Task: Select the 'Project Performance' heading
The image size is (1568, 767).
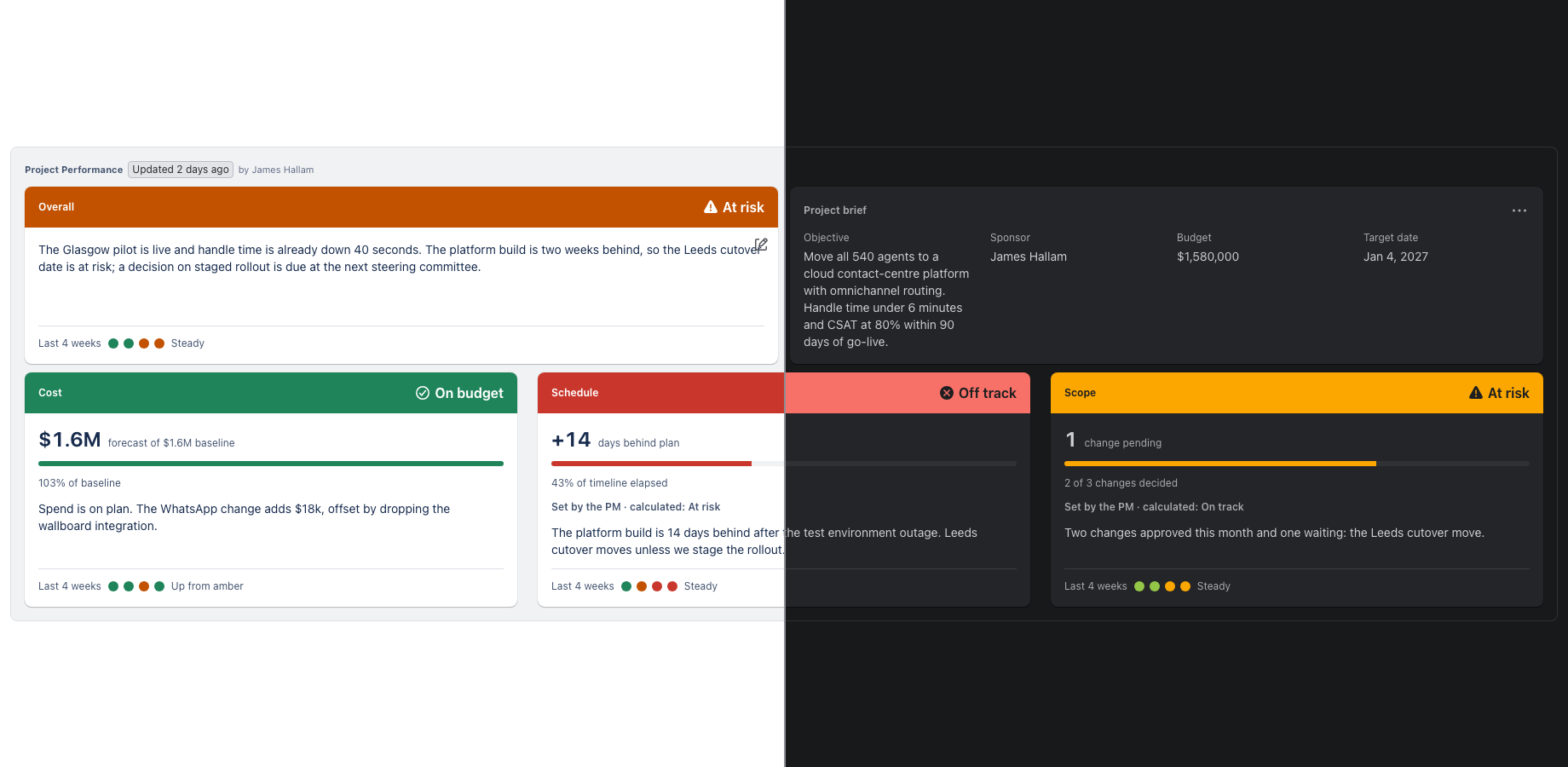Action: (73, 170)
